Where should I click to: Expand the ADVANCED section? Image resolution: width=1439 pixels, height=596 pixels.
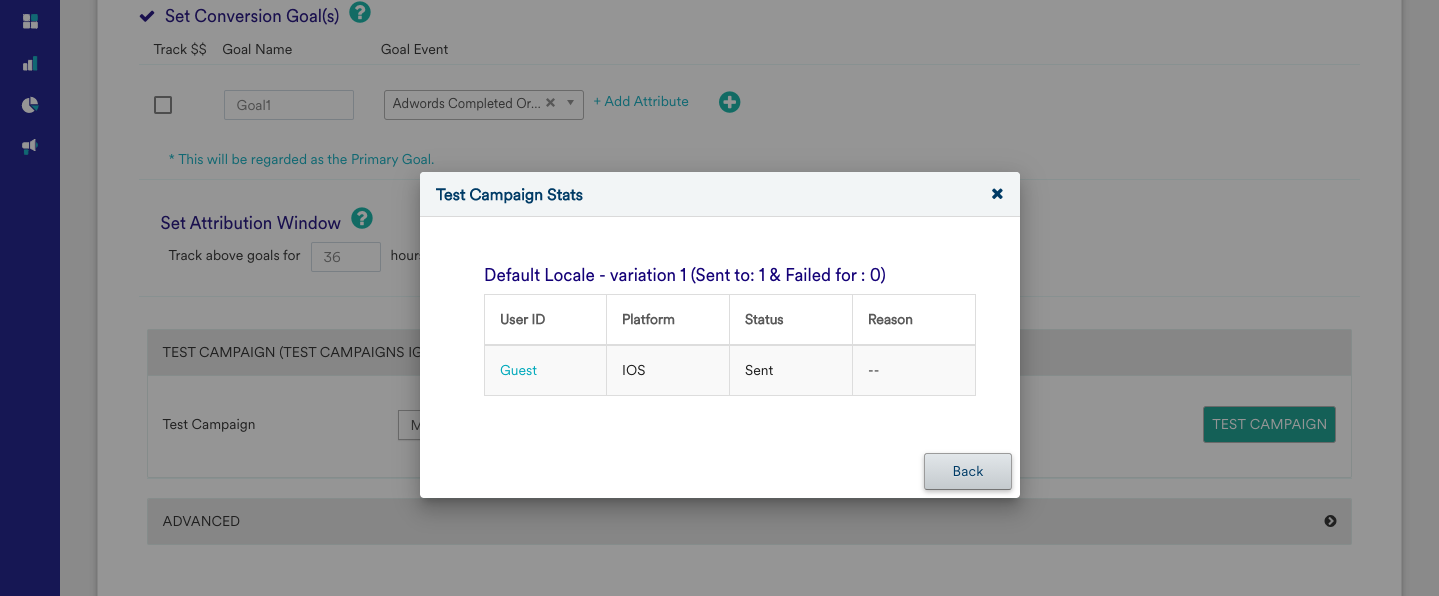point(1330,521)
